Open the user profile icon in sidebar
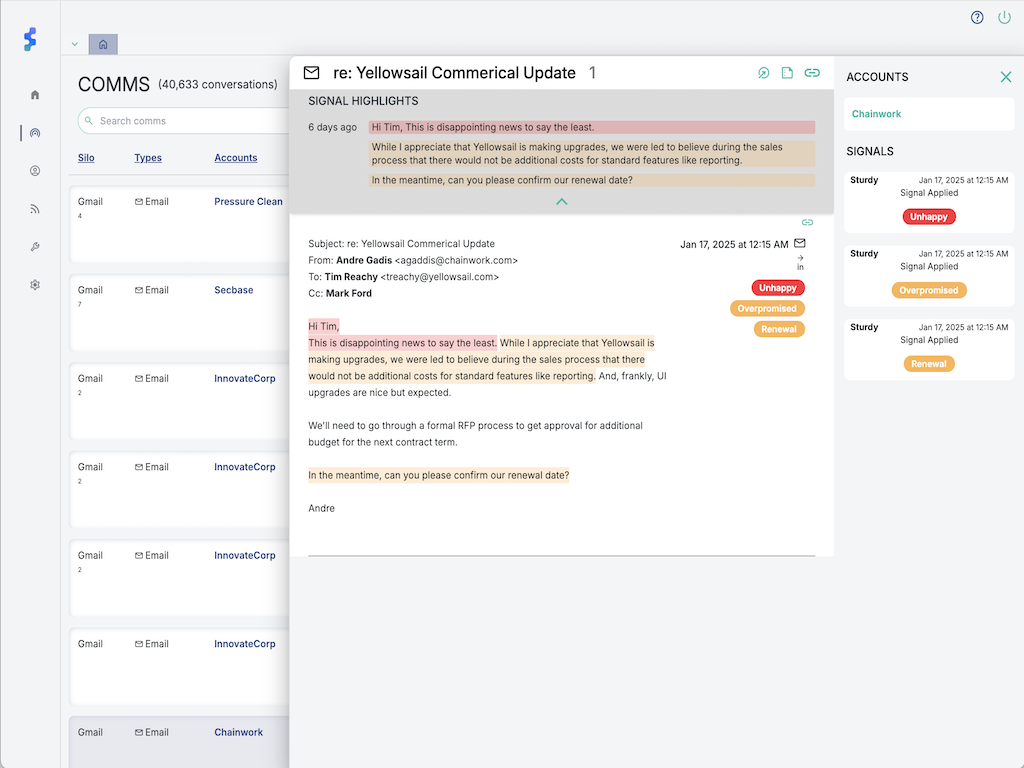Screen dimensions: 1024x768 35,171
